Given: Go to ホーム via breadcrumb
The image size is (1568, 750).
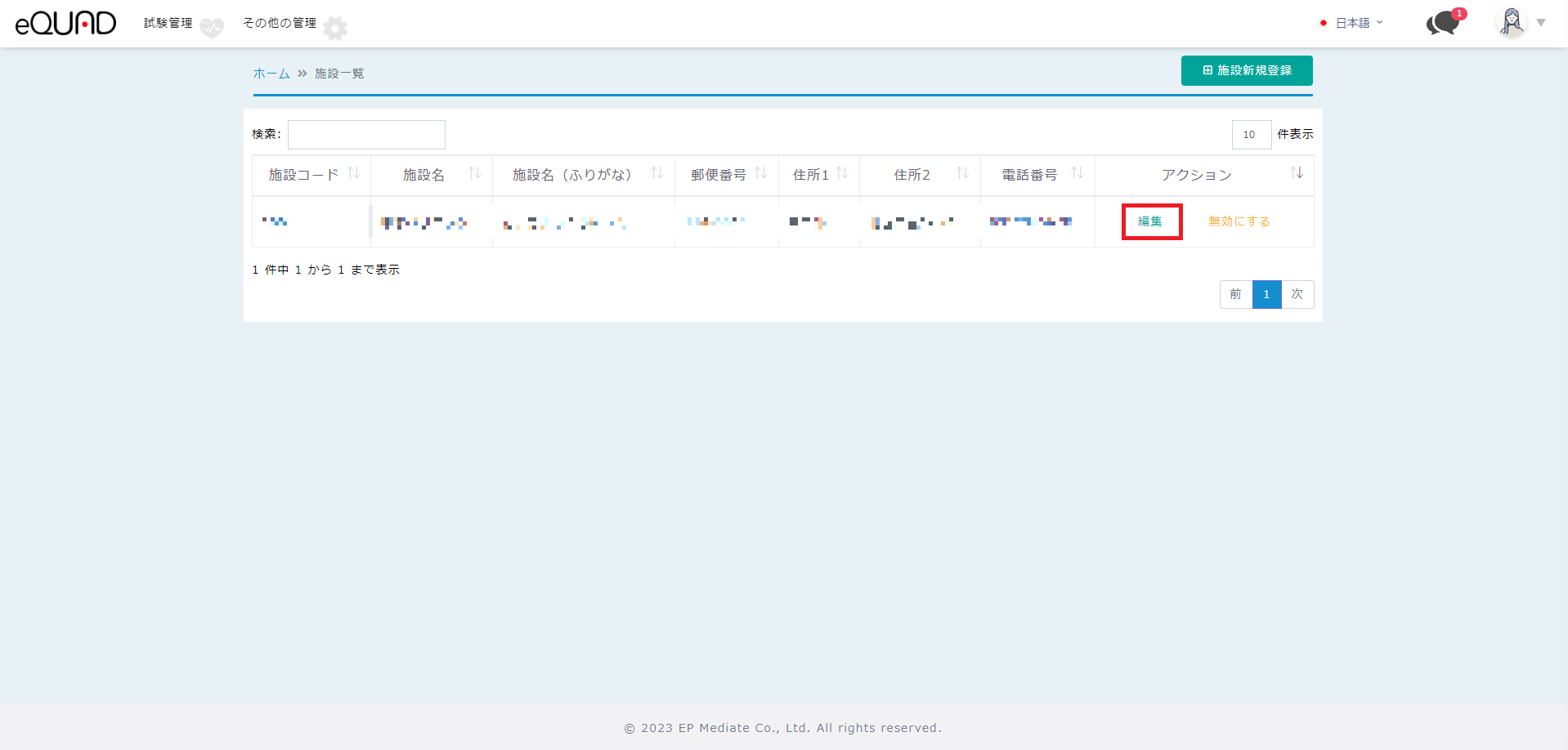Looking at the screenshot, I should pos(271,74).
